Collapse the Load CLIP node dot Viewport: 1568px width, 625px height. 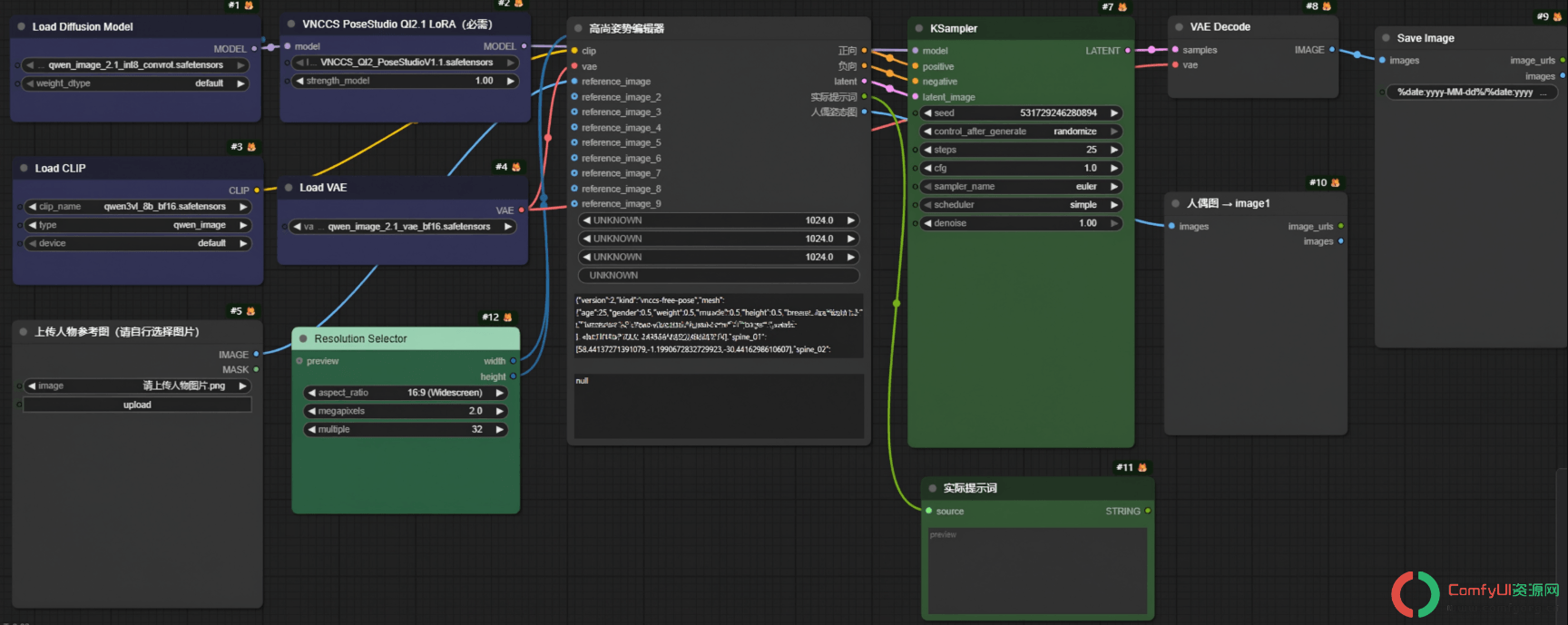pyautogui.click(x=24, y=168)
